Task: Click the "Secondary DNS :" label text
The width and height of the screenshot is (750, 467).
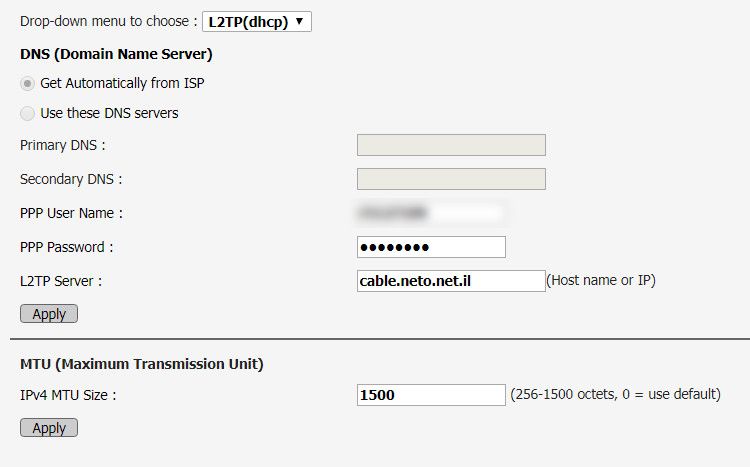Action: [70, 179]
